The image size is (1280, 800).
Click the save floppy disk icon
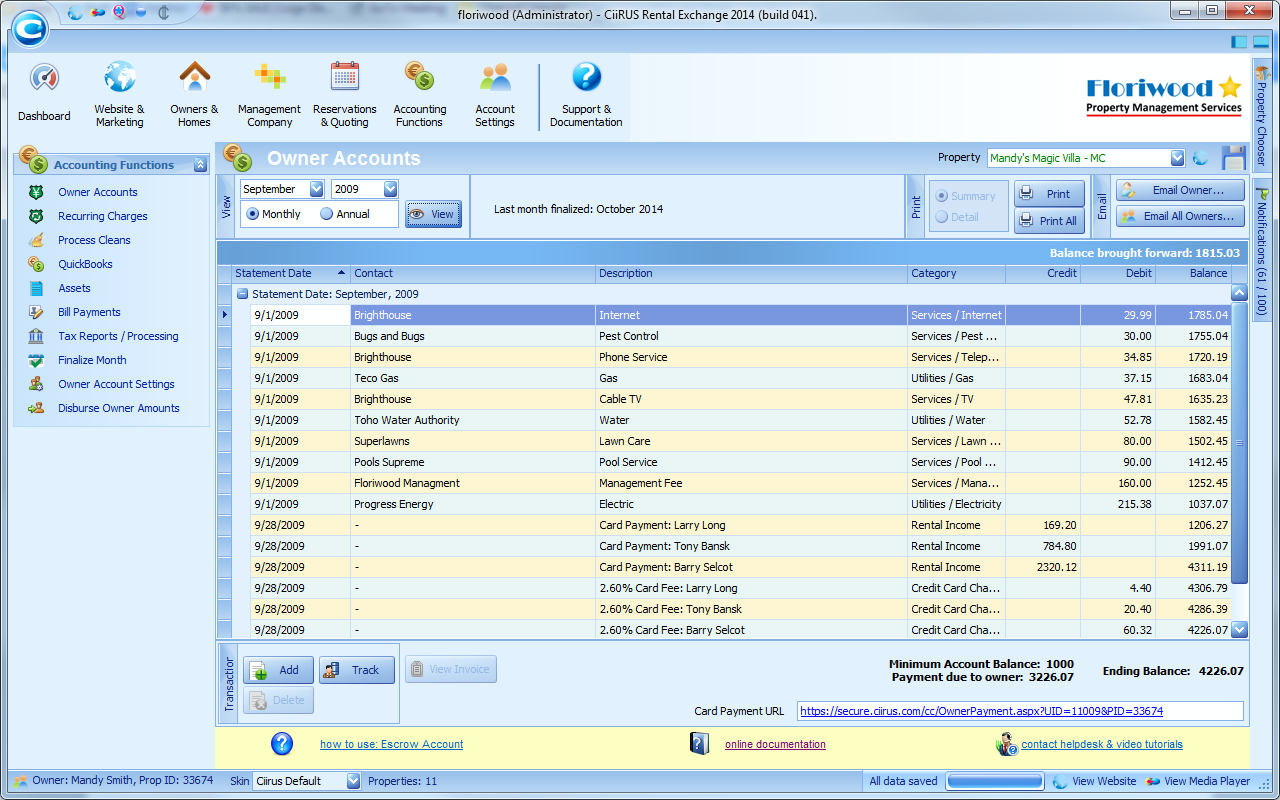[x=1233, y=158]
